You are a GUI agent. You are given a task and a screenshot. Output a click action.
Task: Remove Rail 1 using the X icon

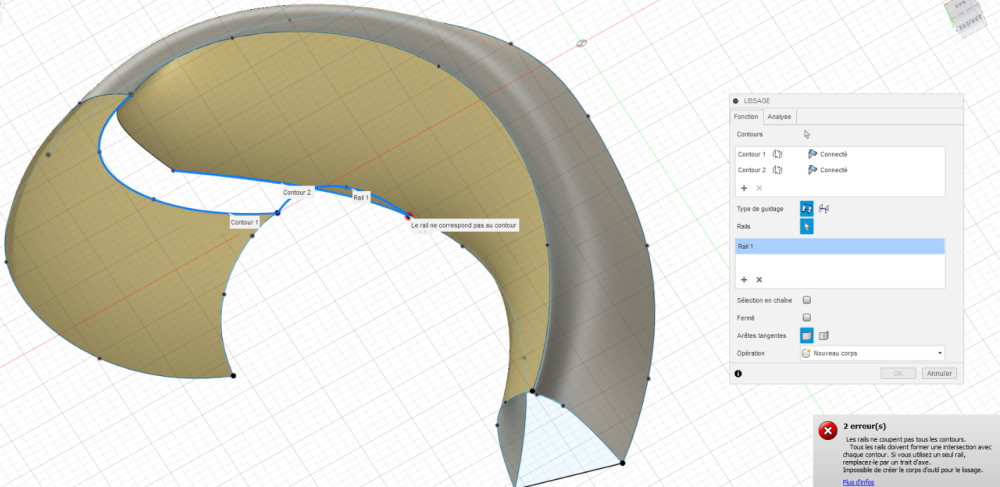(759, 280)
